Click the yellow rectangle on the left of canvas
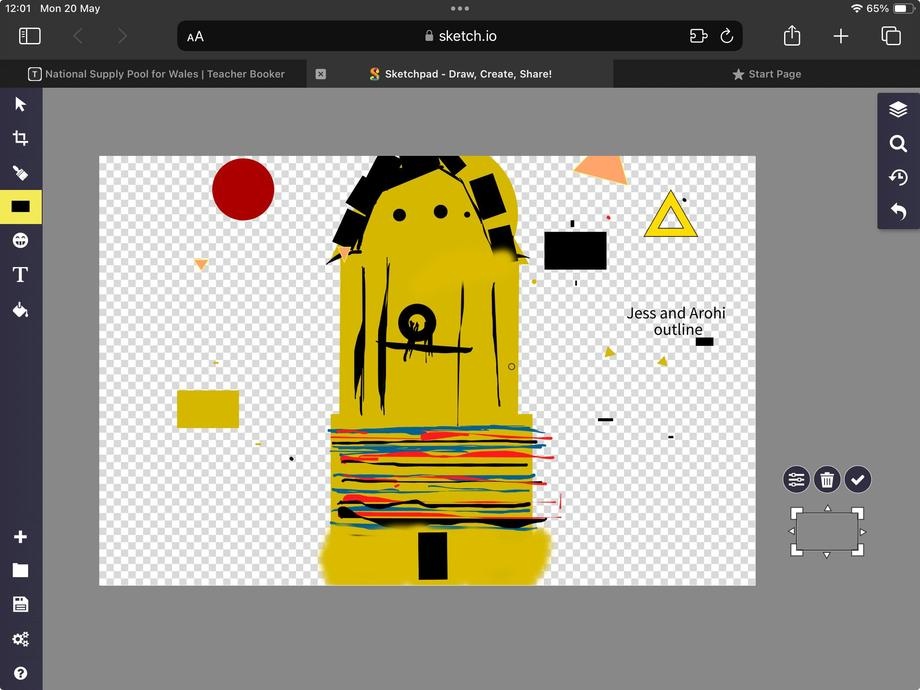Screen dimensions: 920x690 pyautogui.click(x=208, y=409)
